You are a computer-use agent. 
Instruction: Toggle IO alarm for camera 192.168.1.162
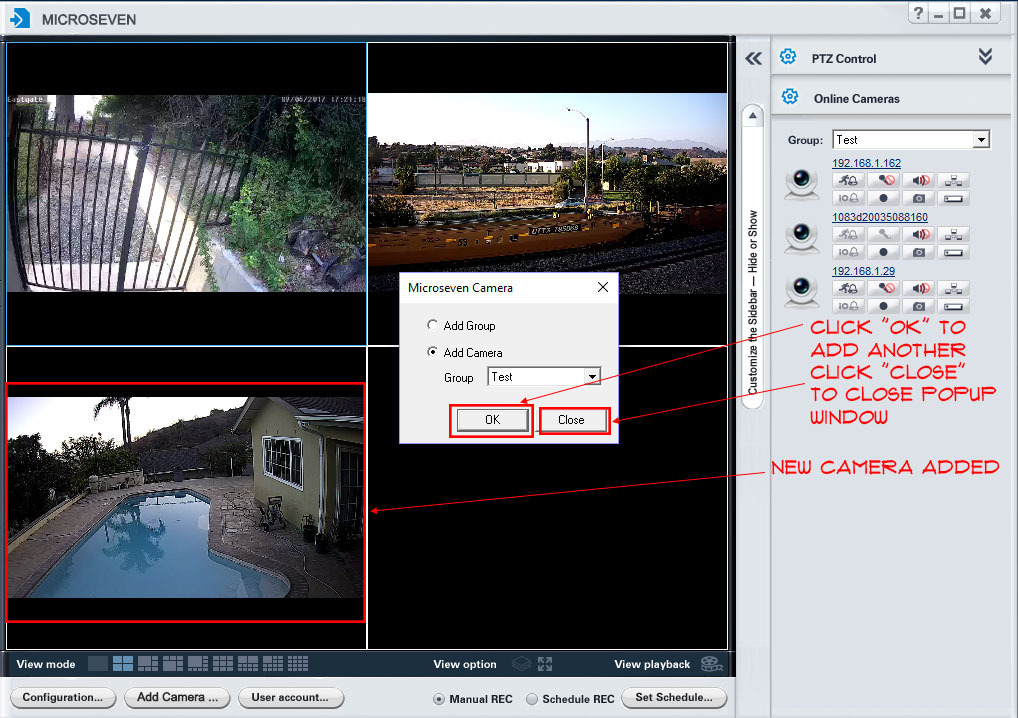point(848,198)
